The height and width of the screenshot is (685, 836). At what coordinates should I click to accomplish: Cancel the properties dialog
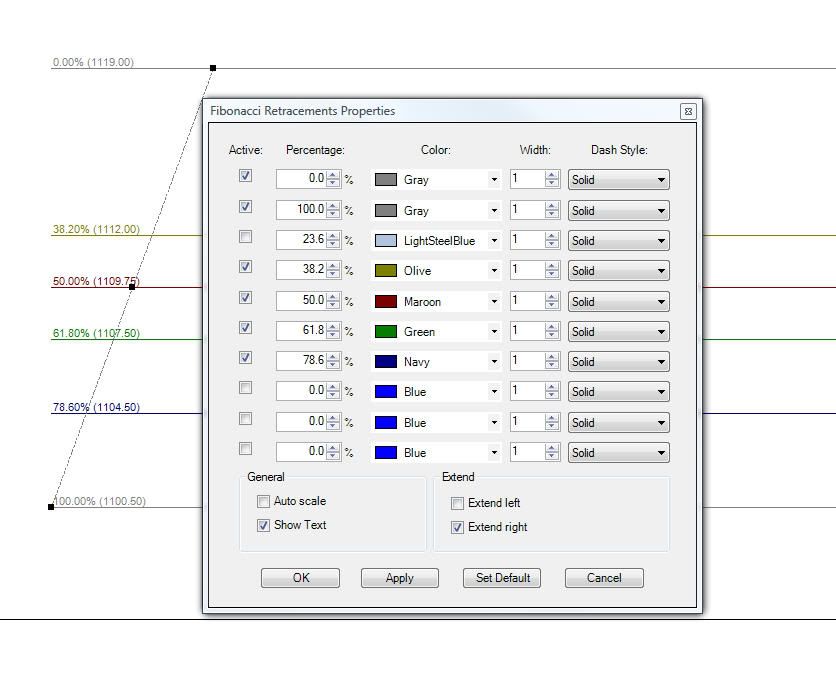(604, 578)
